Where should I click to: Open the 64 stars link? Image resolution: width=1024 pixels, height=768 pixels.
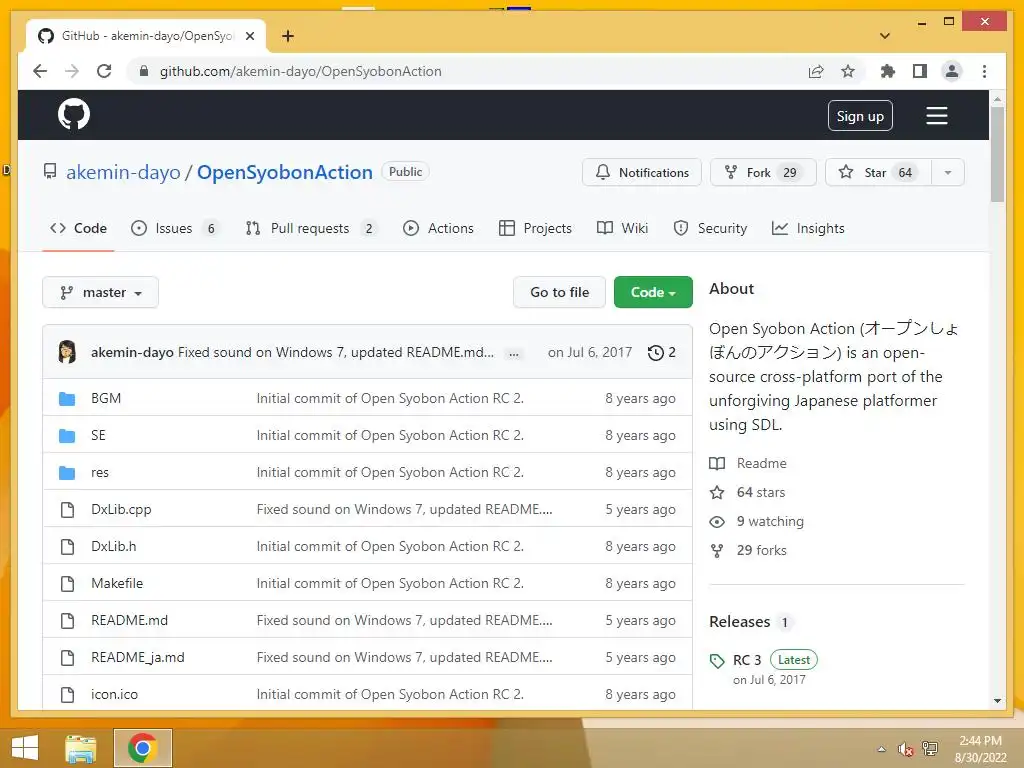(x=761, y=492)
